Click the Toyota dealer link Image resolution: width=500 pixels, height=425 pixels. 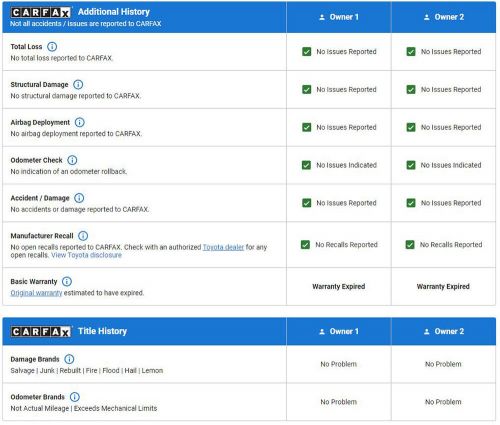click(x=223, y=247)
